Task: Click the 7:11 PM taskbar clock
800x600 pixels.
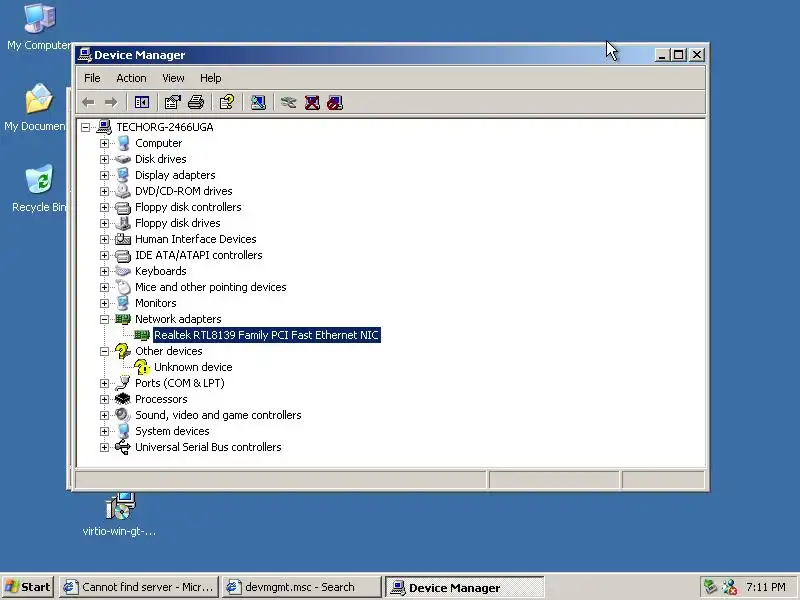Action: tap(766, 587)
